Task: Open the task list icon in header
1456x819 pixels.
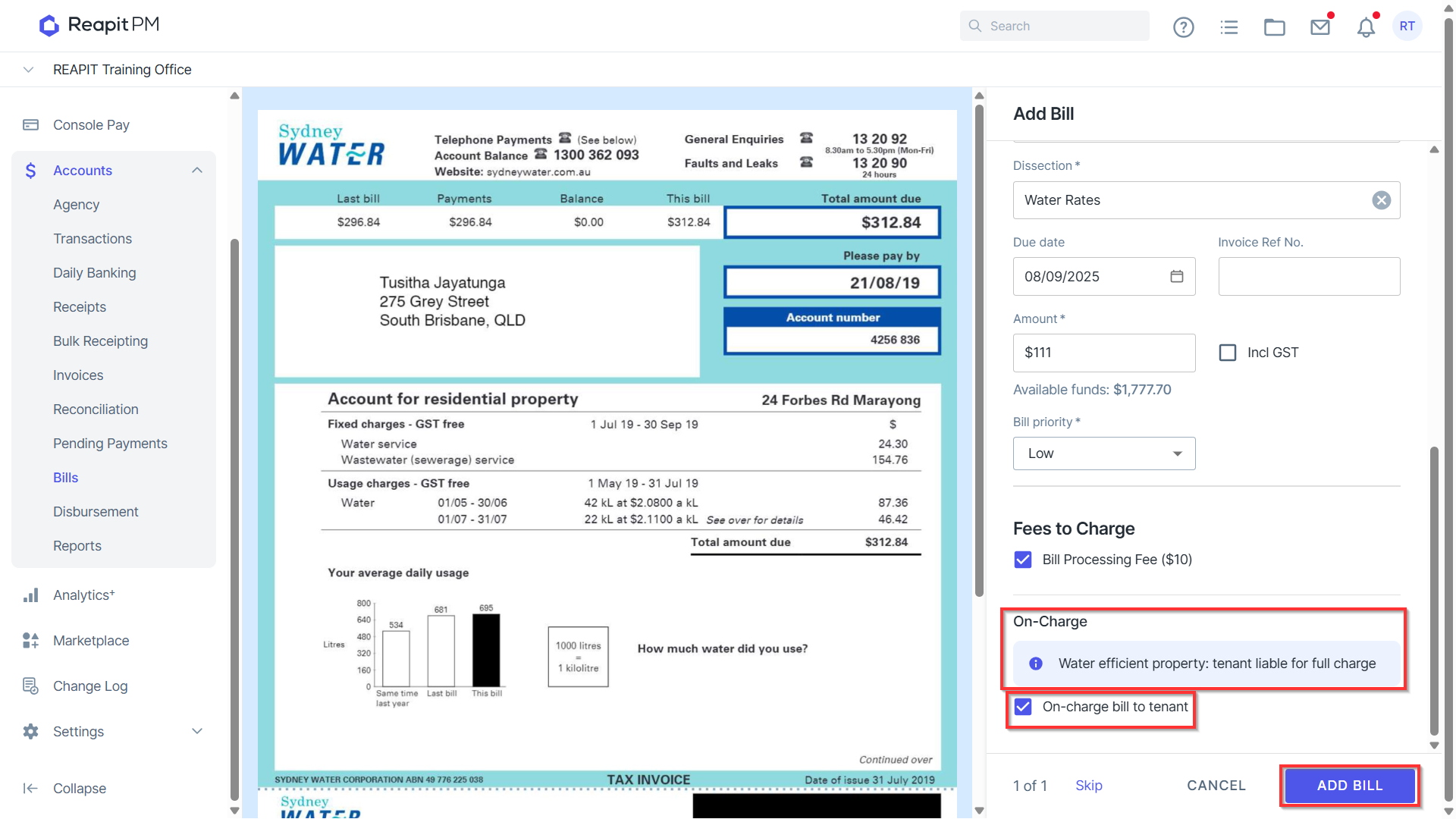Action: coord(1229,27)
